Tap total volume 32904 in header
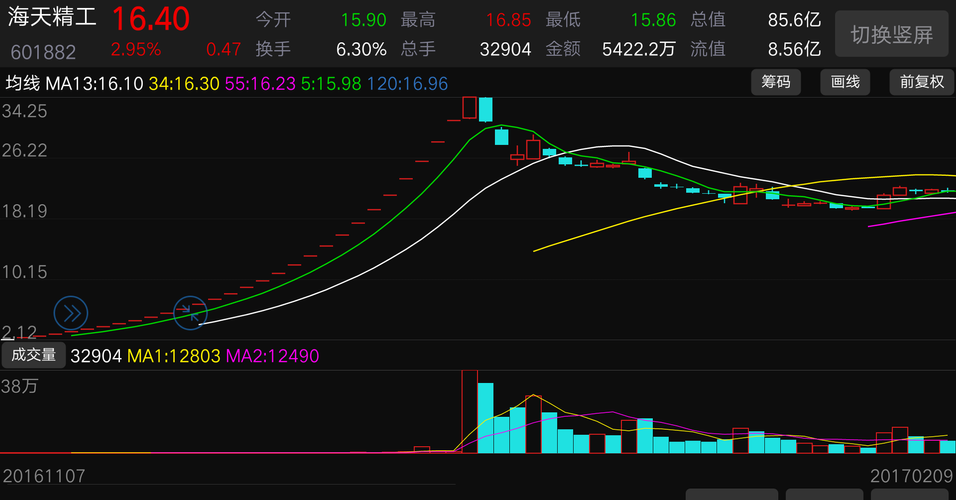Viewport: 956px width, 500px height. 505,49
